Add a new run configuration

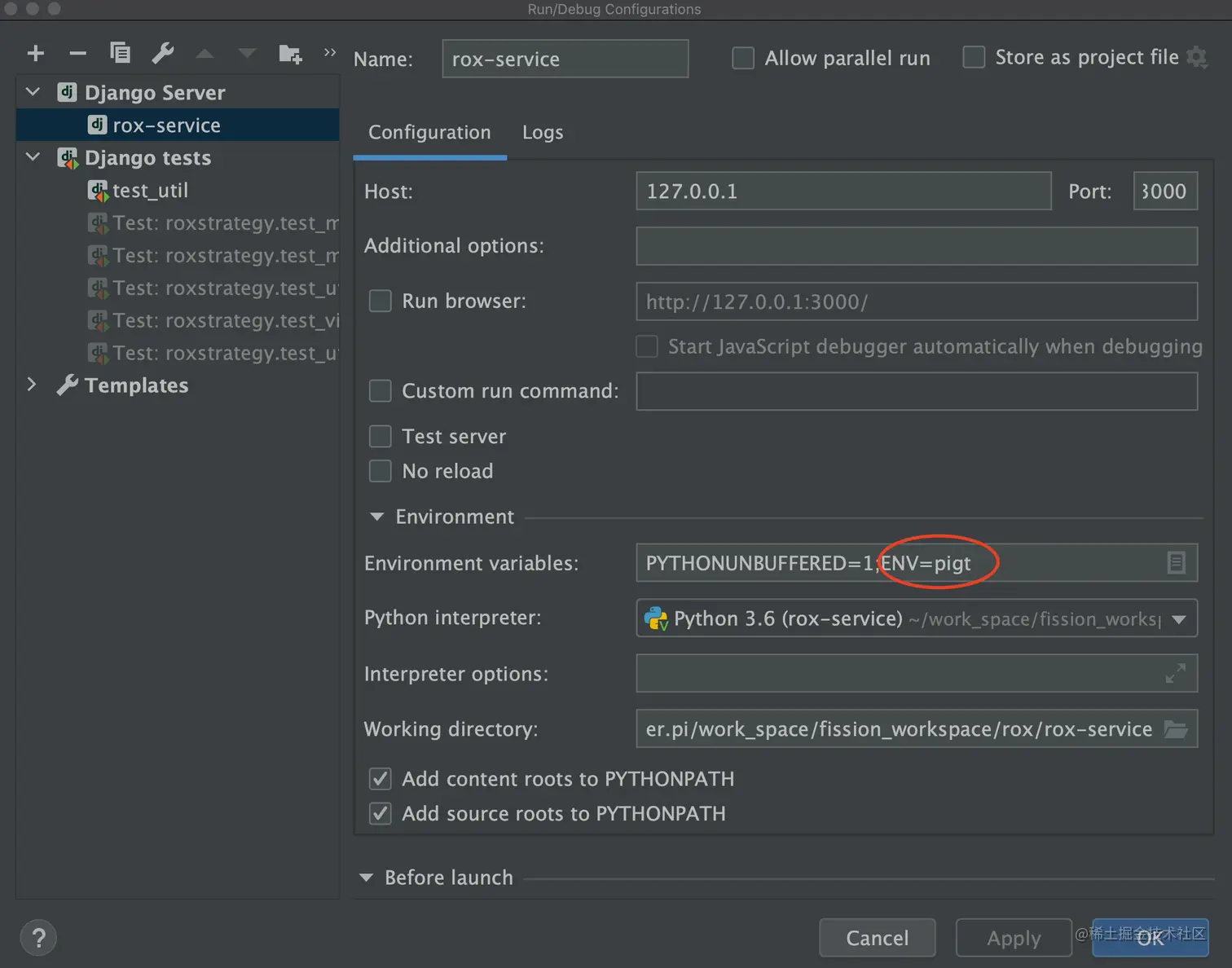tap(36, 54)
